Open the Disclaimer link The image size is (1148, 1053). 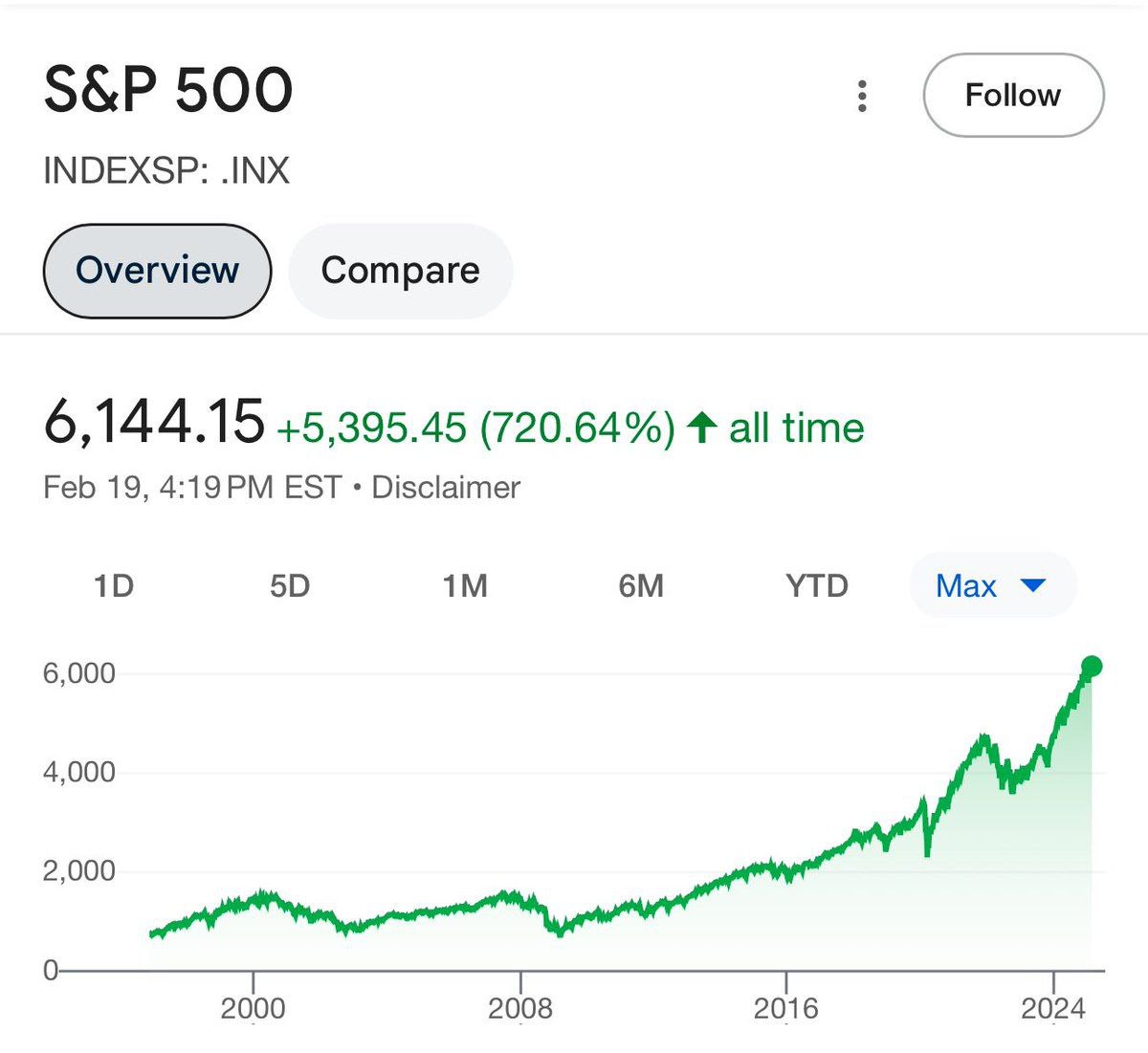point(446,487)
